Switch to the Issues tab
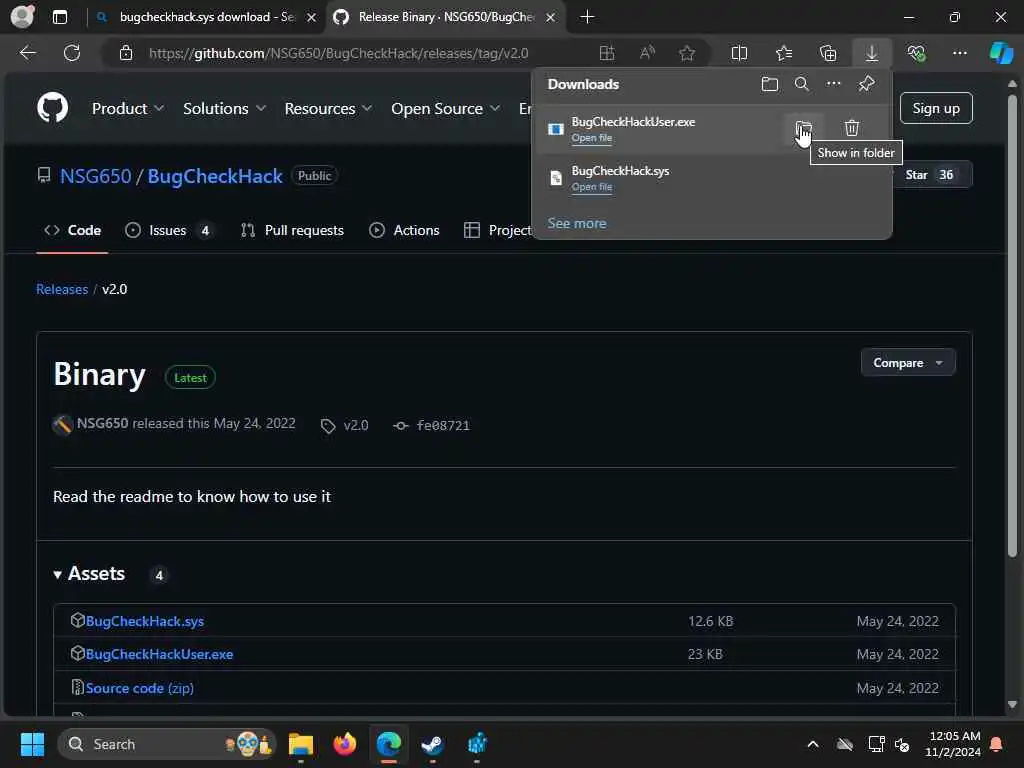The width and height of the screenshot is (1024, 768). click(x=168, y=230)
